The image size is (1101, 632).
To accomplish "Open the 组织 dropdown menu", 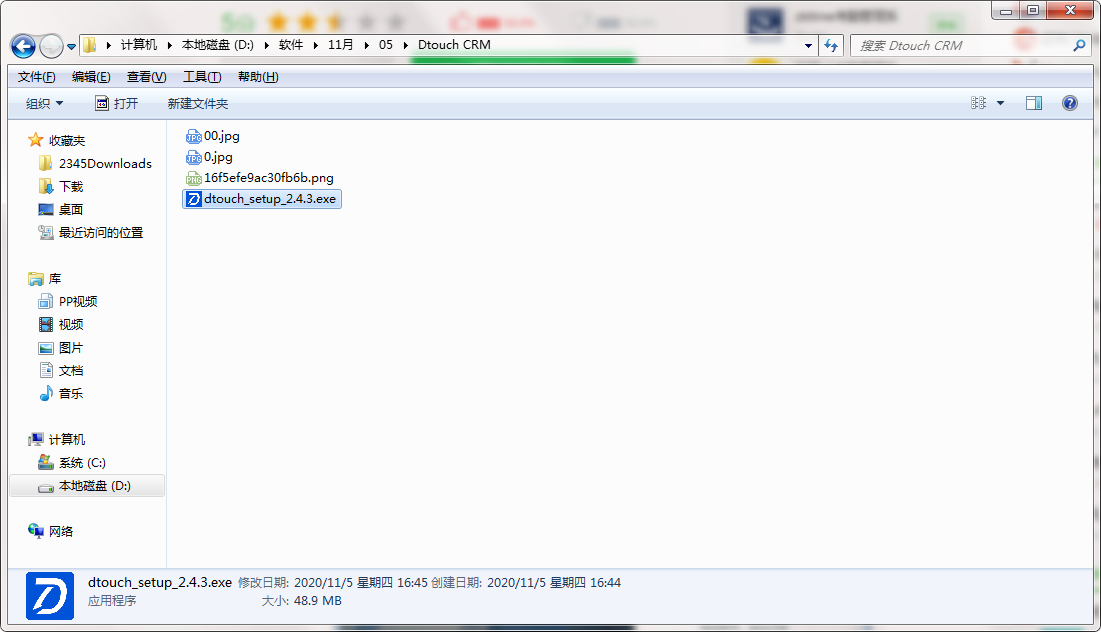I will click(44, 103).
